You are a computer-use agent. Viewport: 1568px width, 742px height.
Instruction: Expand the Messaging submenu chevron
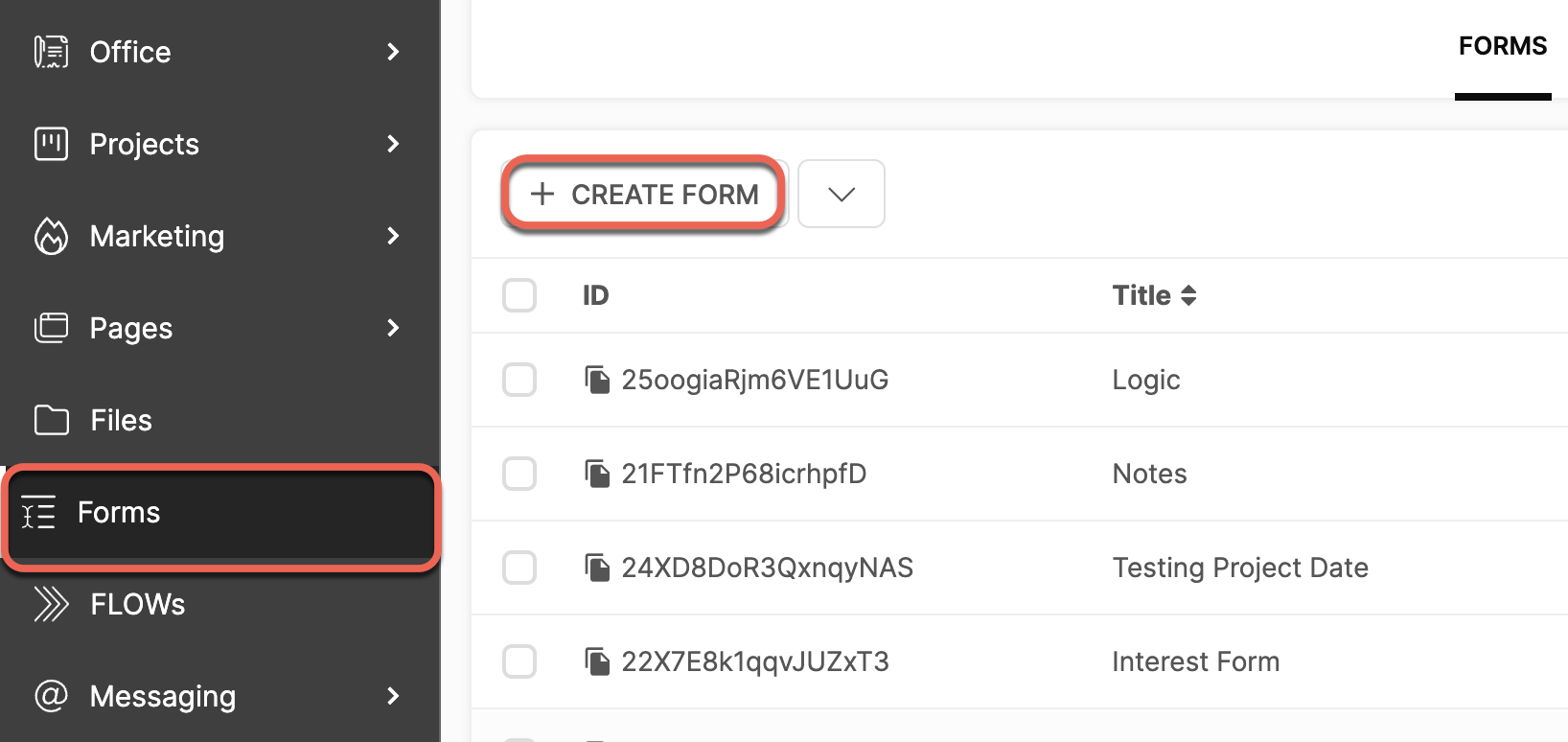(393, 696)
